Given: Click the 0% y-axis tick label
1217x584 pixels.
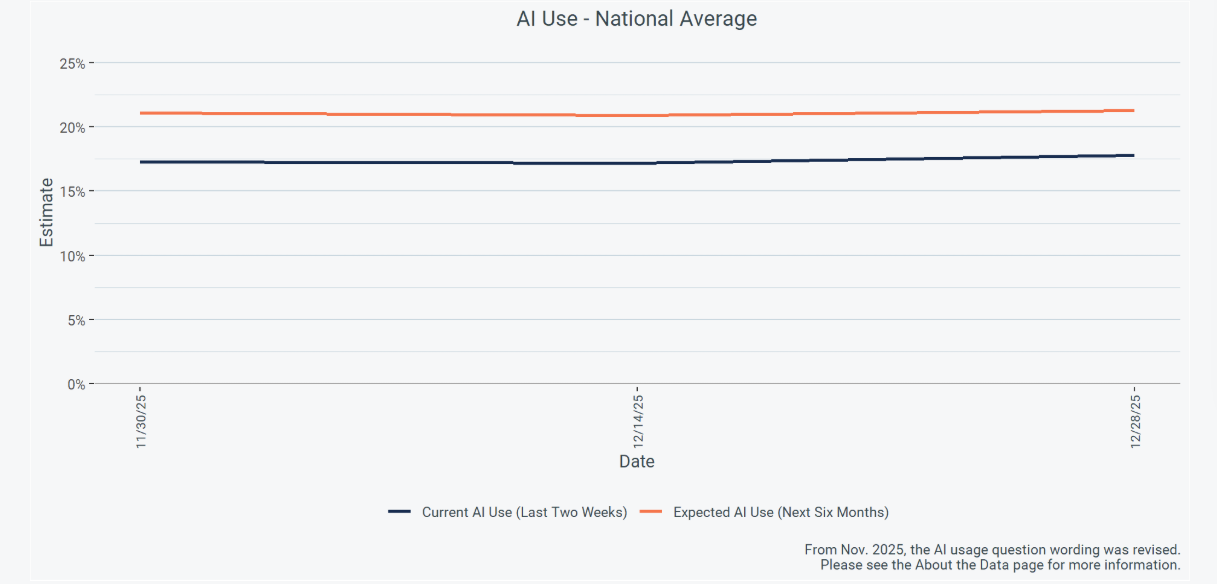Looking at the screenshot, I should [x=76, y=384].
